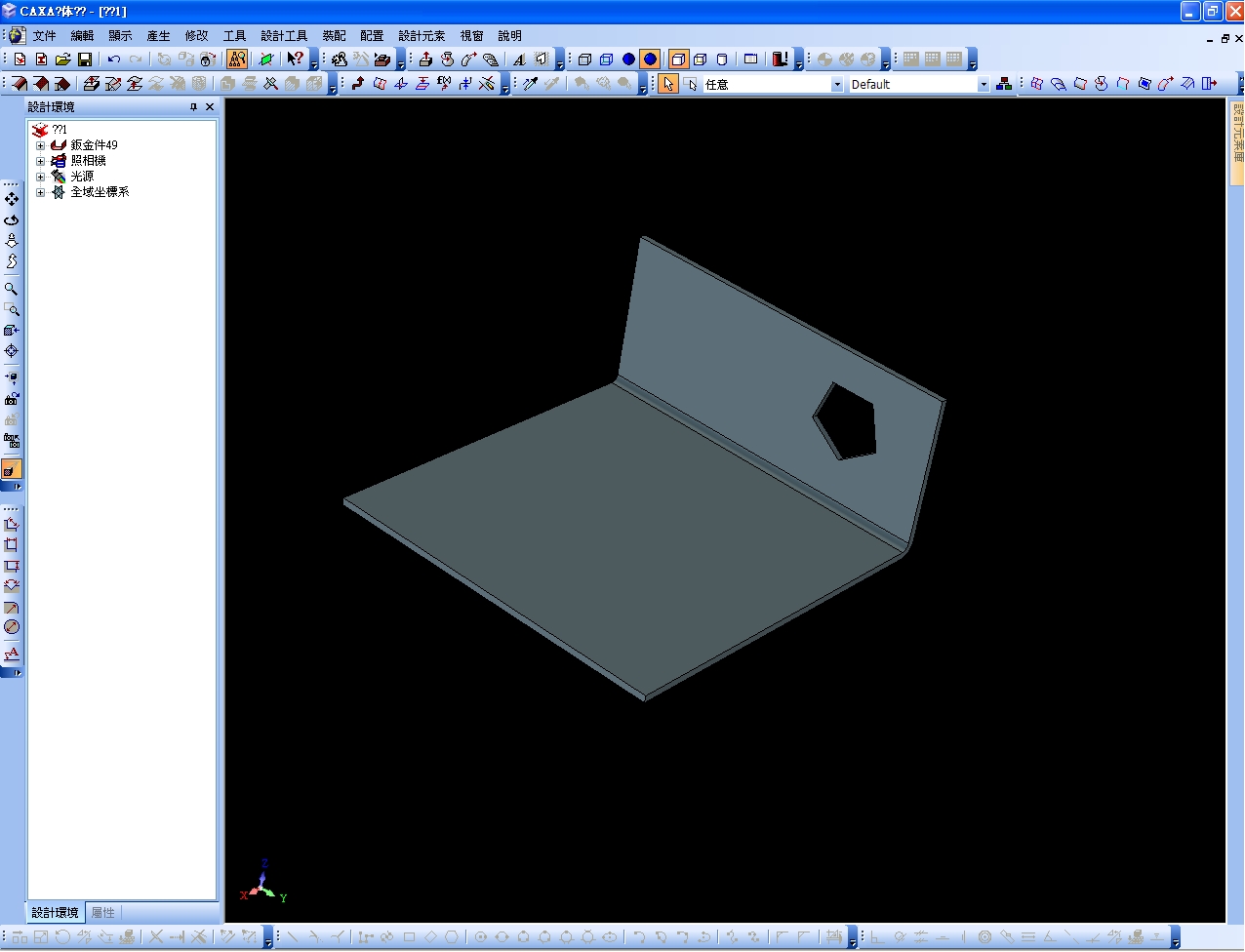The height and width of the screenshot is (952, 1245).
Task: Toggle the highlighted arrow select tool
Action: click(668, 84)
